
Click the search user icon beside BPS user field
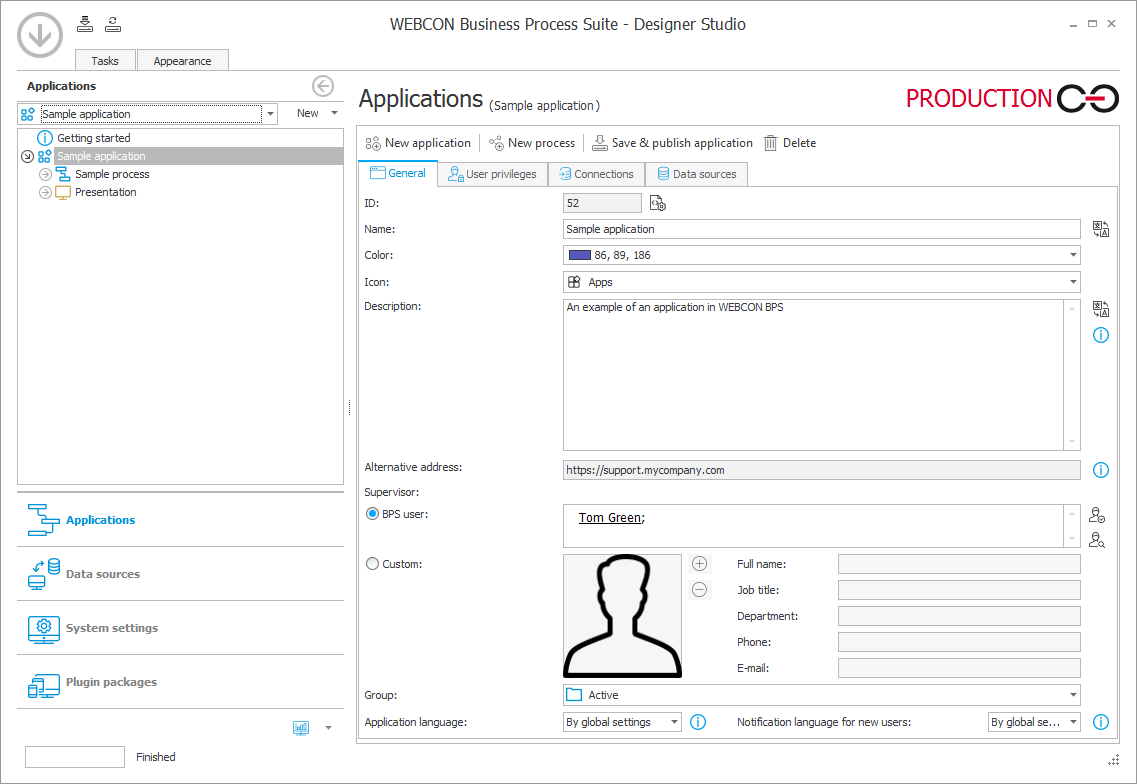[x=1097, y=540]
